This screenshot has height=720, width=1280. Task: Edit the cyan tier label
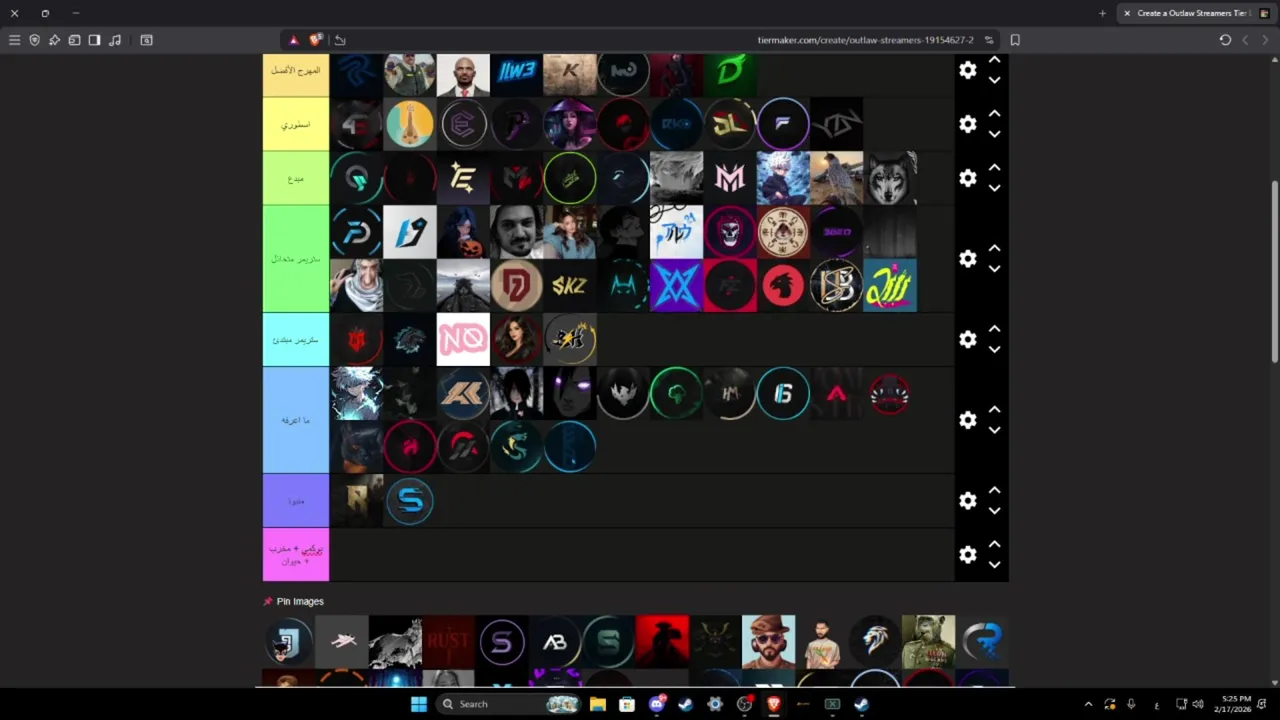296,340
